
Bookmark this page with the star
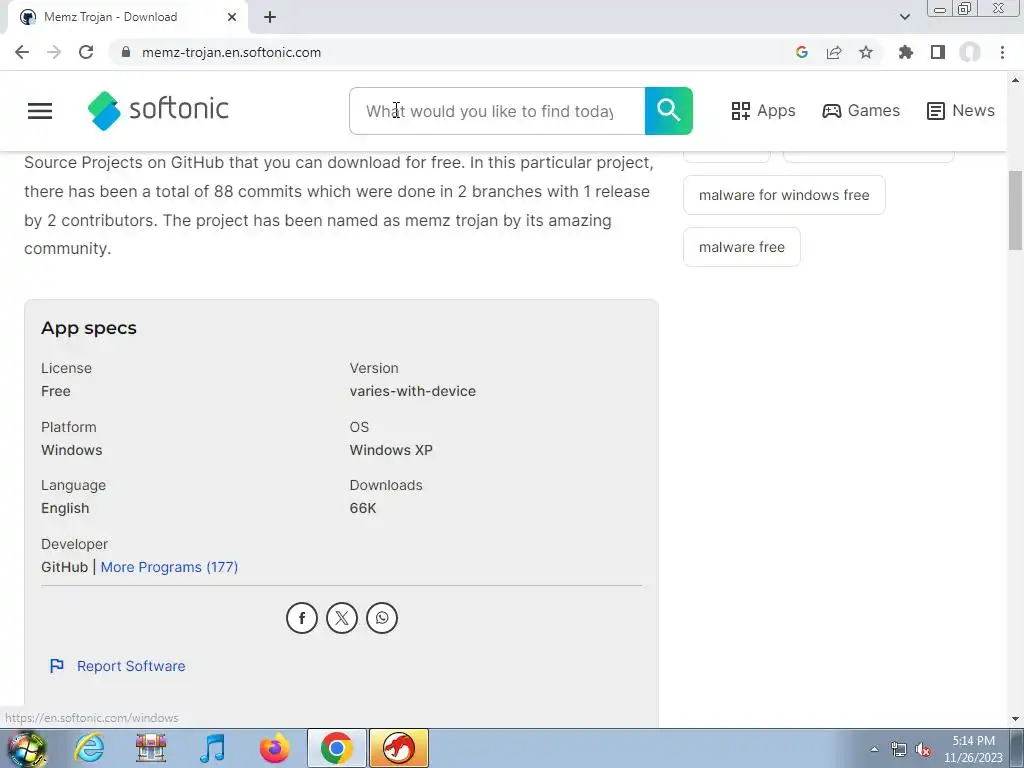[x=866, y=52]
